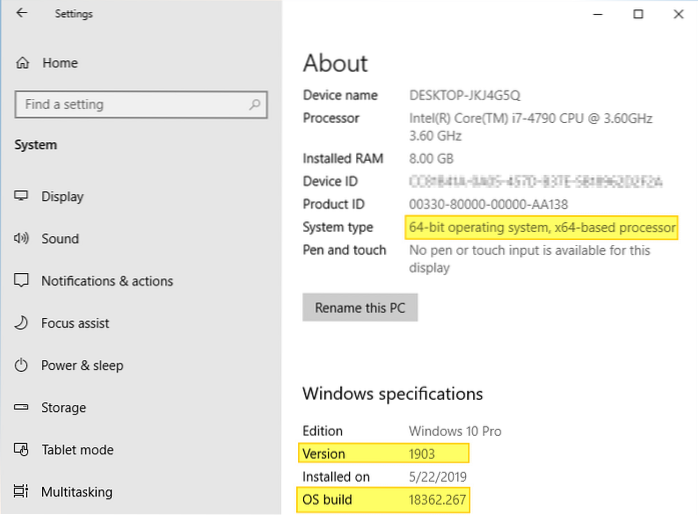Click the Product ID label
Image resolution: width=698 pixels, height=515 pixels.
tap(333, 204)
